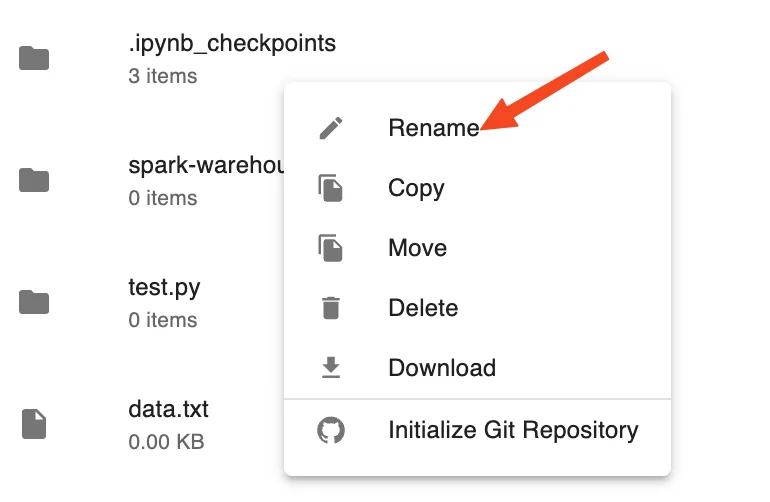Click the download arrow icon

coord(331,368)
